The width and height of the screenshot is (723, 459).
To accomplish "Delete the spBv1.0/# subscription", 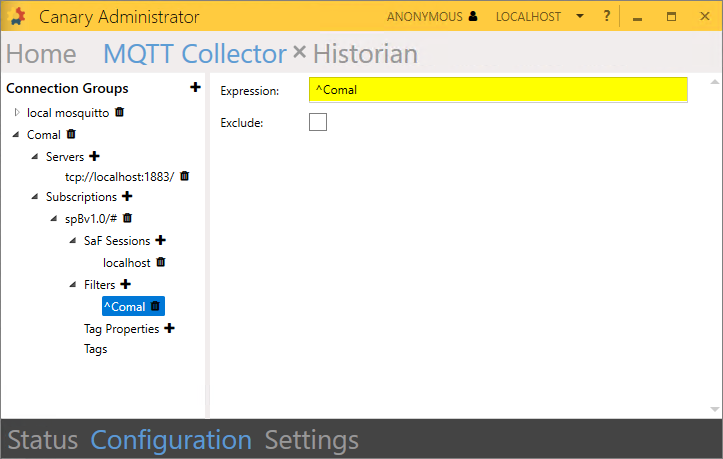I will pos(127,218).
